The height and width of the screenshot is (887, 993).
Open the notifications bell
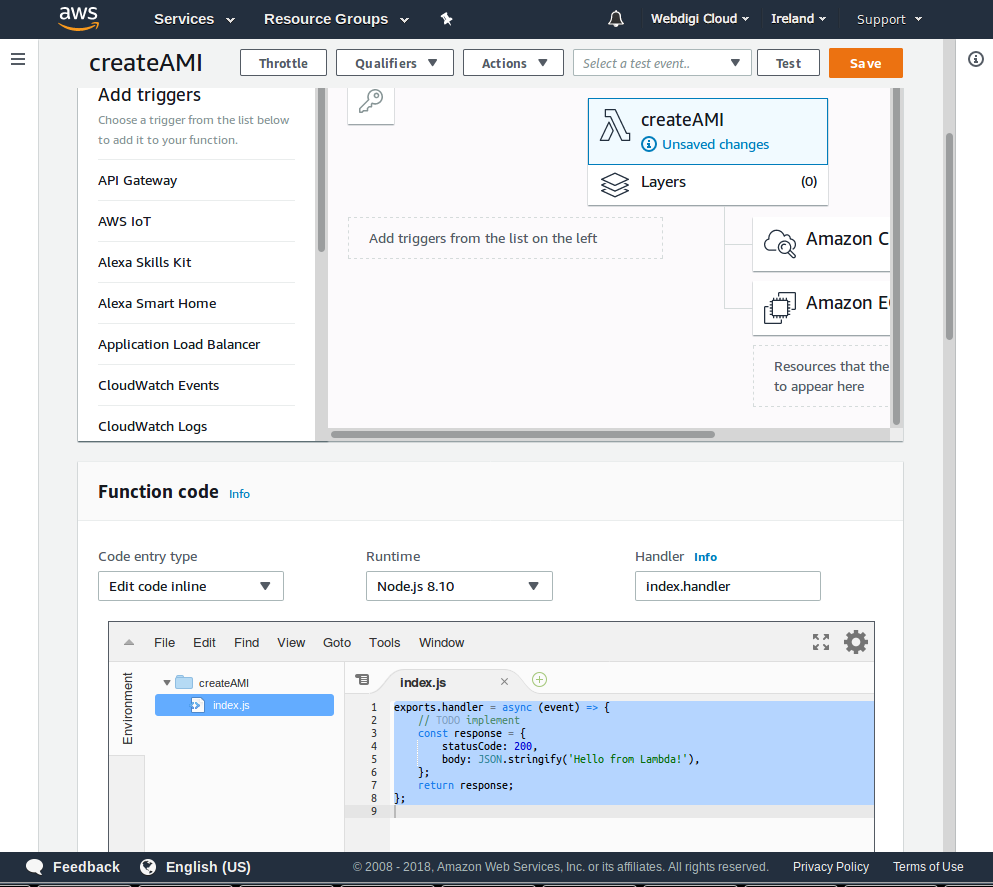(616, 19)
